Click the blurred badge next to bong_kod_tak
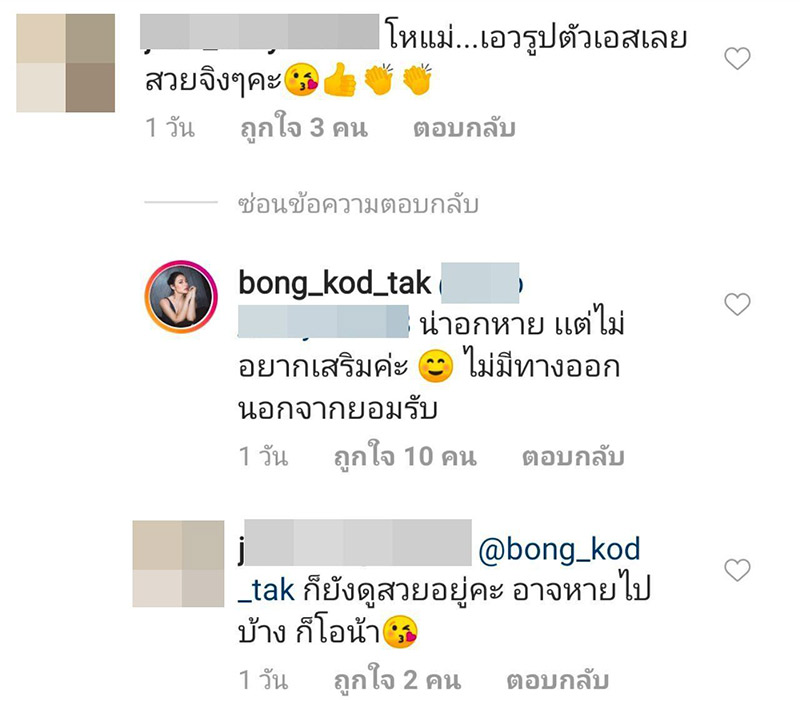 [x=480, y=283]
